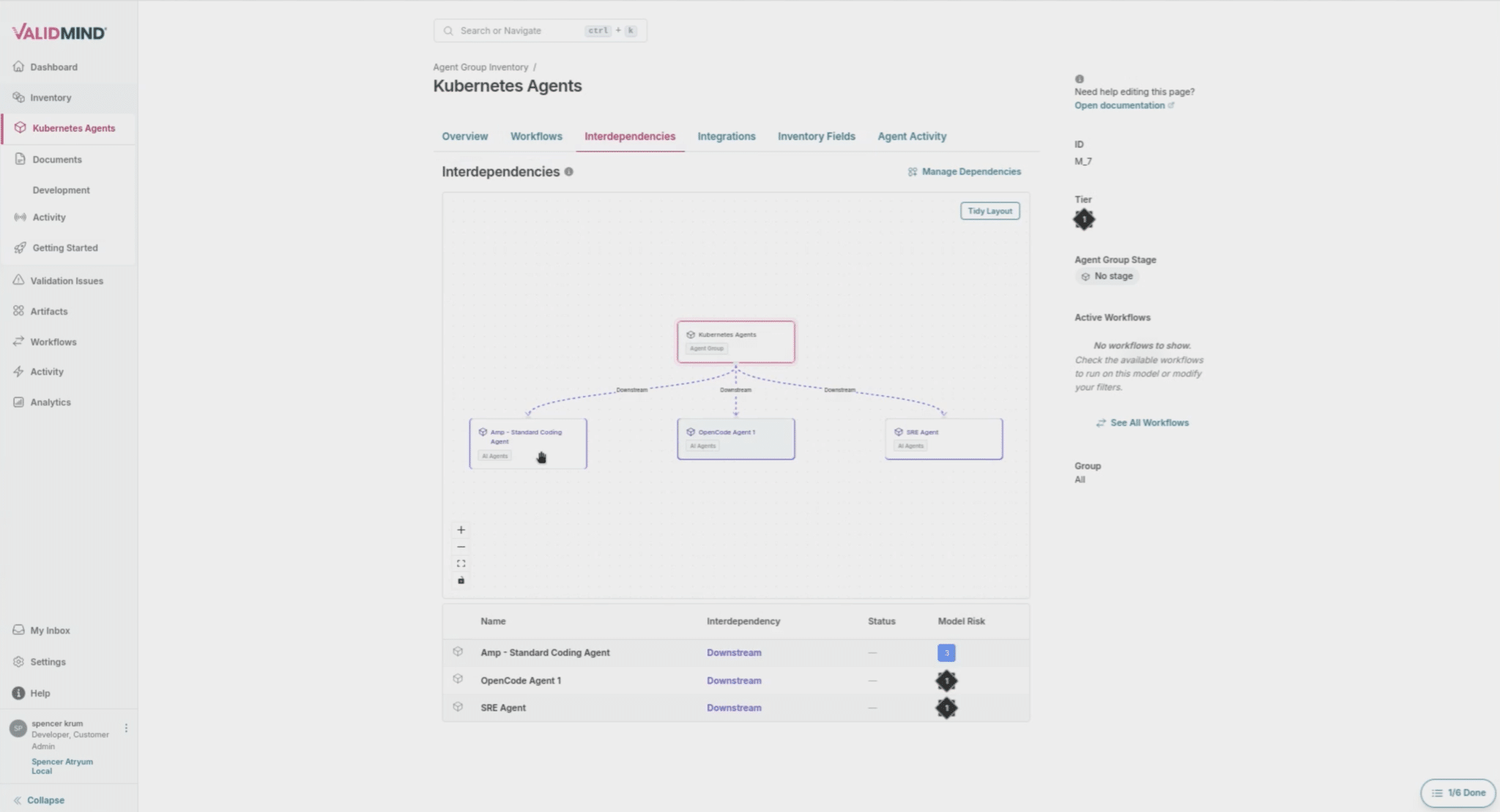Collapse the sidebar

(39, 800)
